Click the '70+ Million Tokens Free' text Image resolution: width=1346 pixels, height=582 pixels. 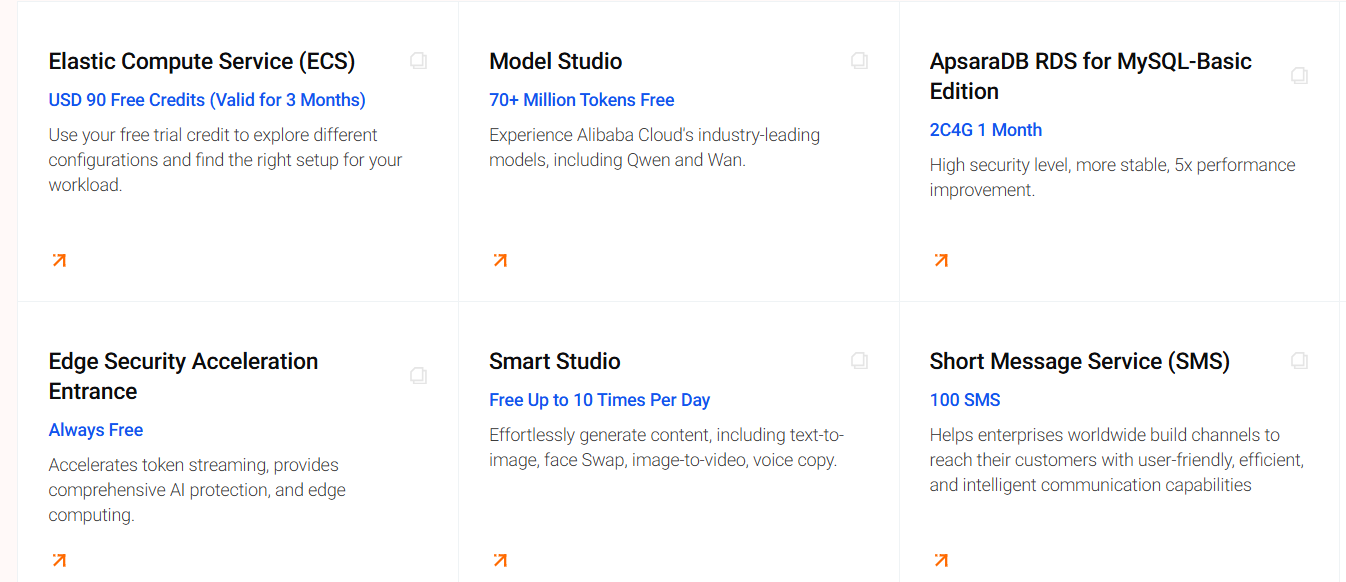pos(582,100)
